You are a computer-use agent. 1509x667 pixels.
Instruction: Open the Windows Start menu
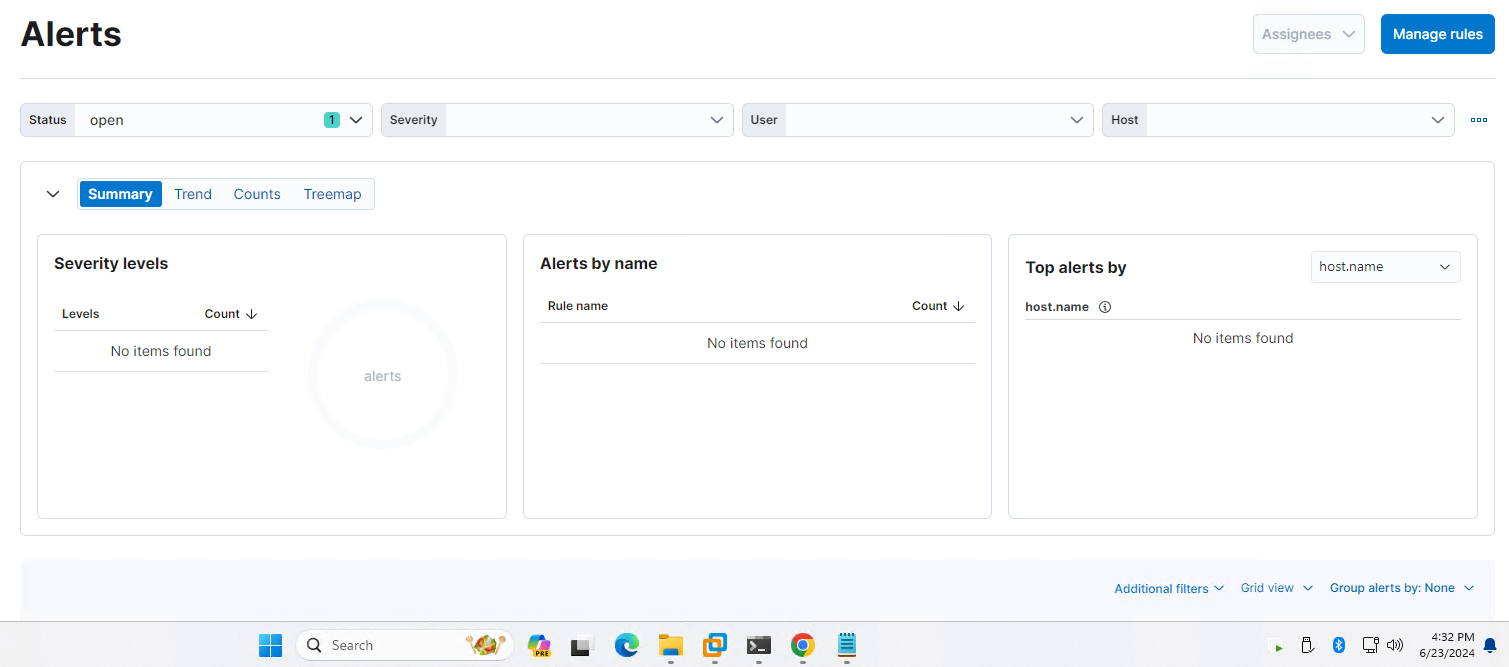pos(271,645)
